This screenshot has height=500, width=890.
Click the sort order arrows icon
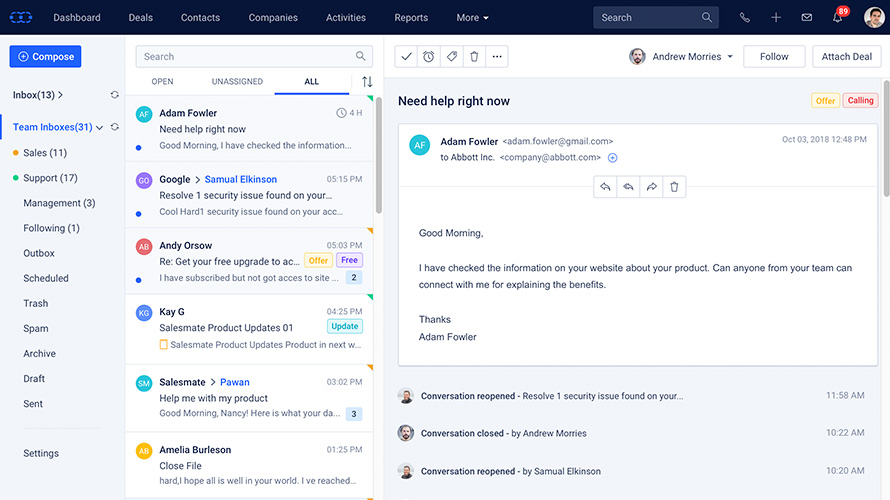(x=367, y=82)
